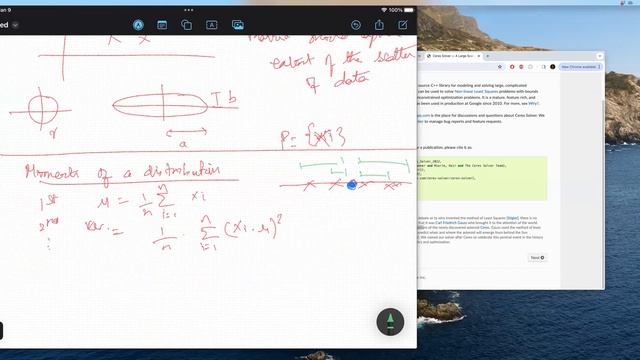Follow the Non-linear Least Squares link
Viewport: 640px width, 360px height.
(x=476, y=91)
